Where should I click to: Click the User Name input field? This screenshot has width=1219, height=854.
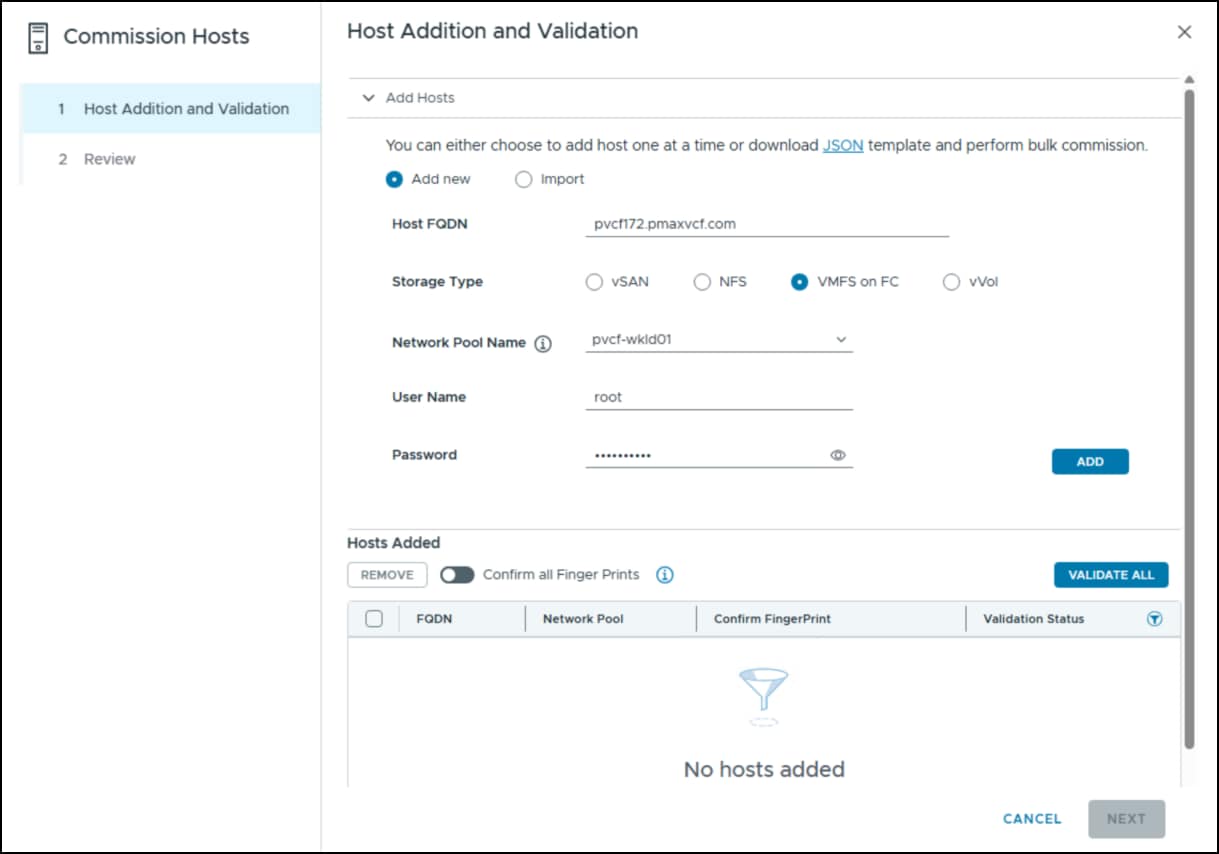[719, 397]
